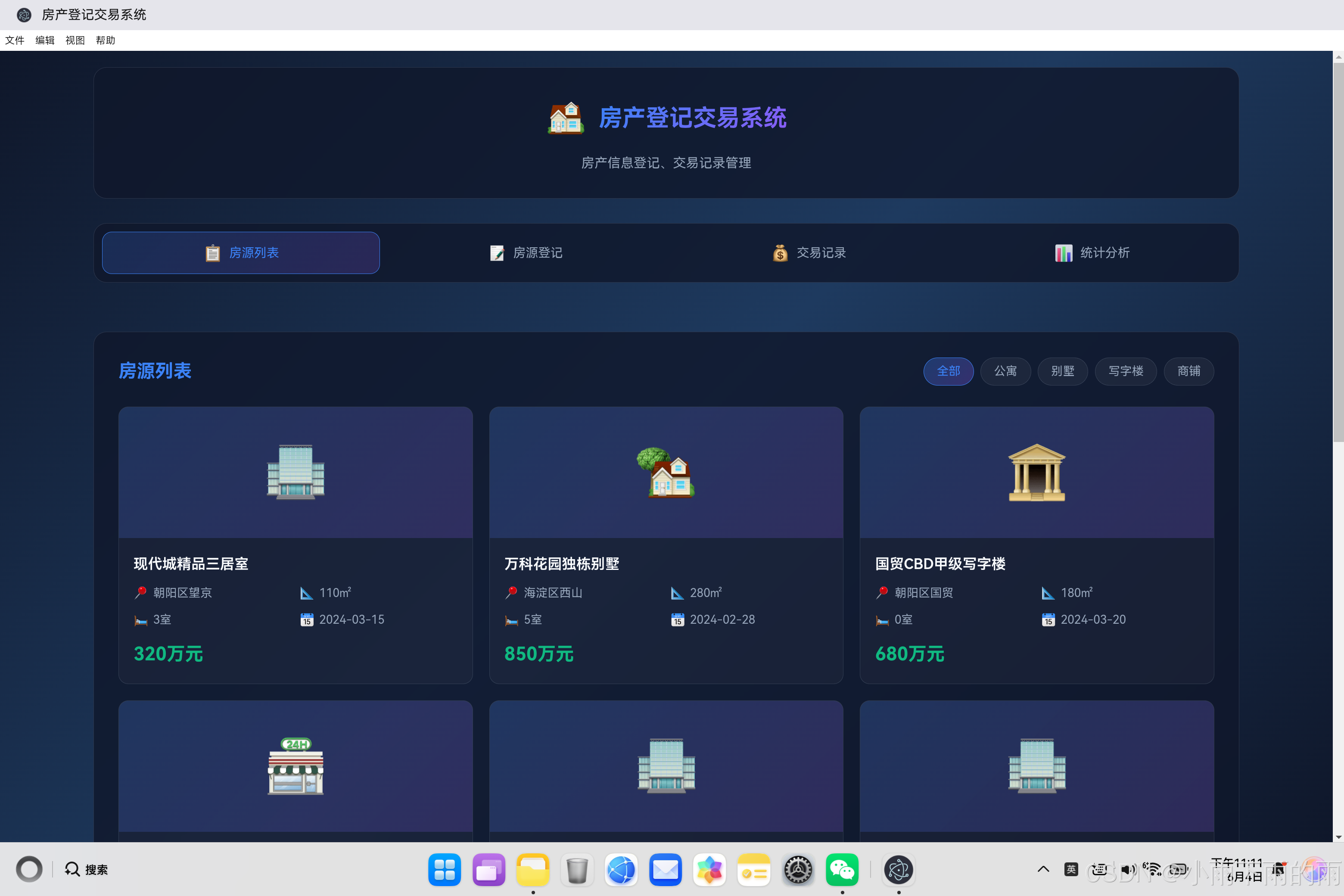Screen dimensions: 1344x896
Task: Launch the browser from the dock
Action: (621, 870)
